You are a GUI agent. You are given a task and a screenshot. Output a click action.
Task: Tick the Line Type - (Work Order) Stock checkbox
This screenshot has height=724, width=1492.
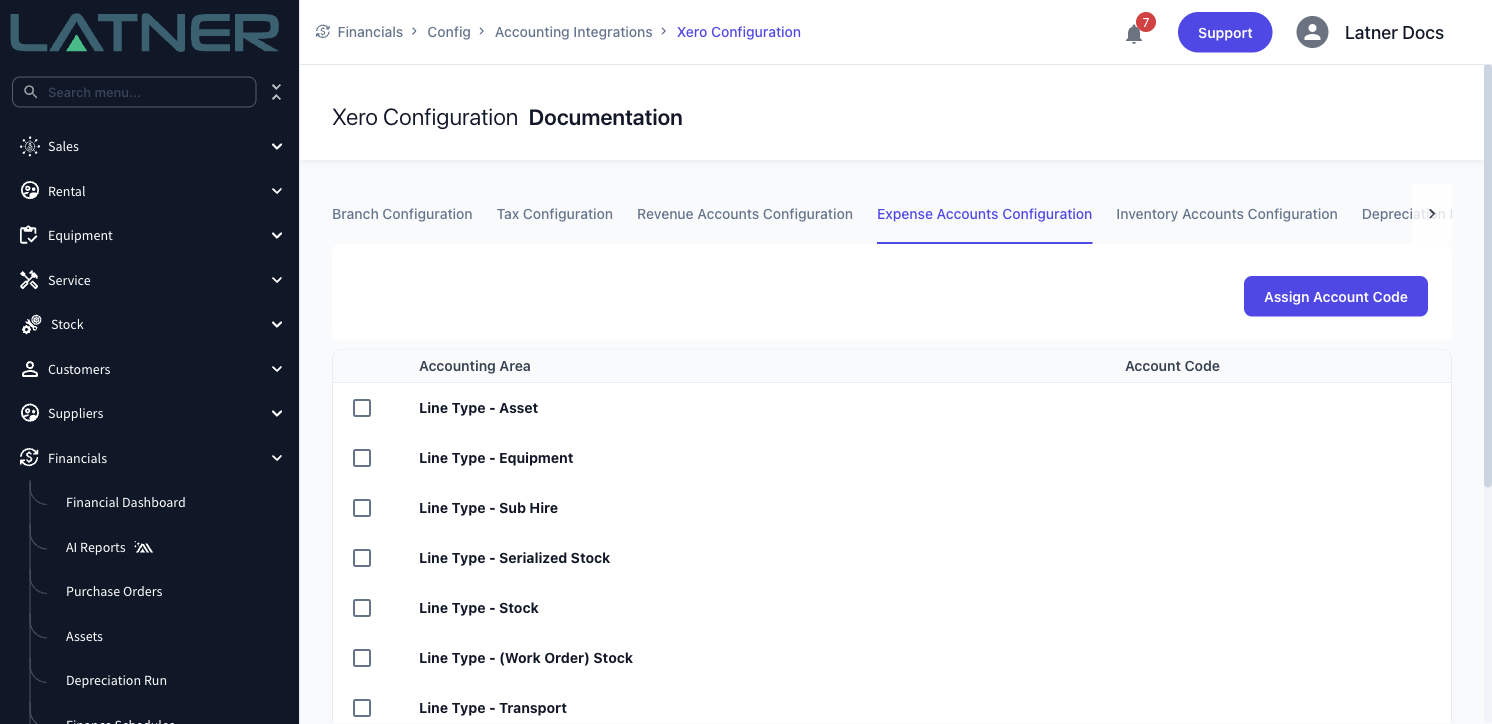pyautogui.click(x=362, y=658)
